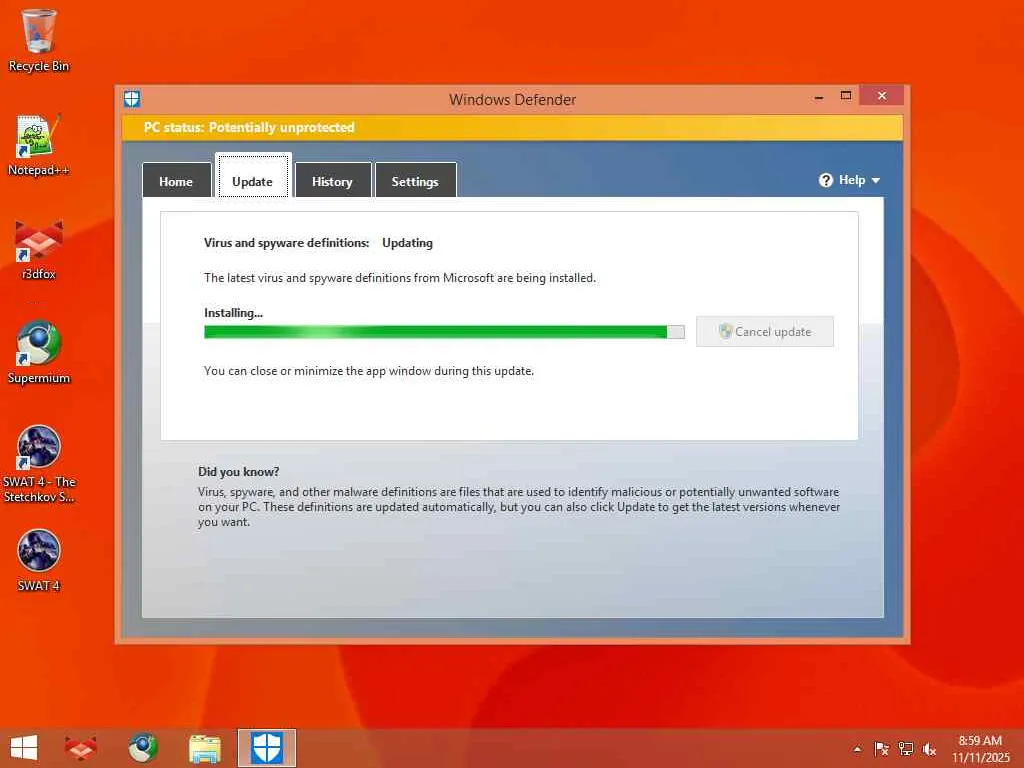
Task: Select the r3dfox desktop shortcut
Action: coord(39,249)
